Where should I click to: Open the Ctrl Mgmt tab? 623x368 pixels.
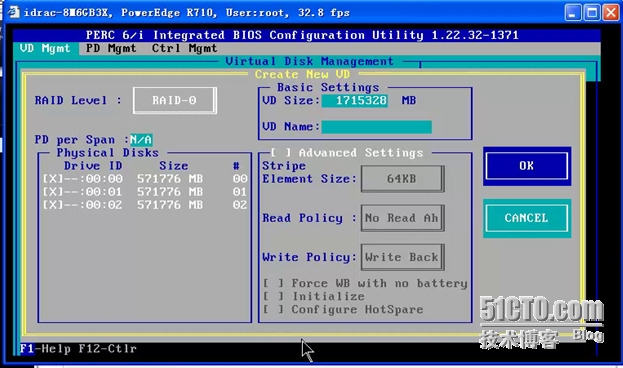[184, 48]
